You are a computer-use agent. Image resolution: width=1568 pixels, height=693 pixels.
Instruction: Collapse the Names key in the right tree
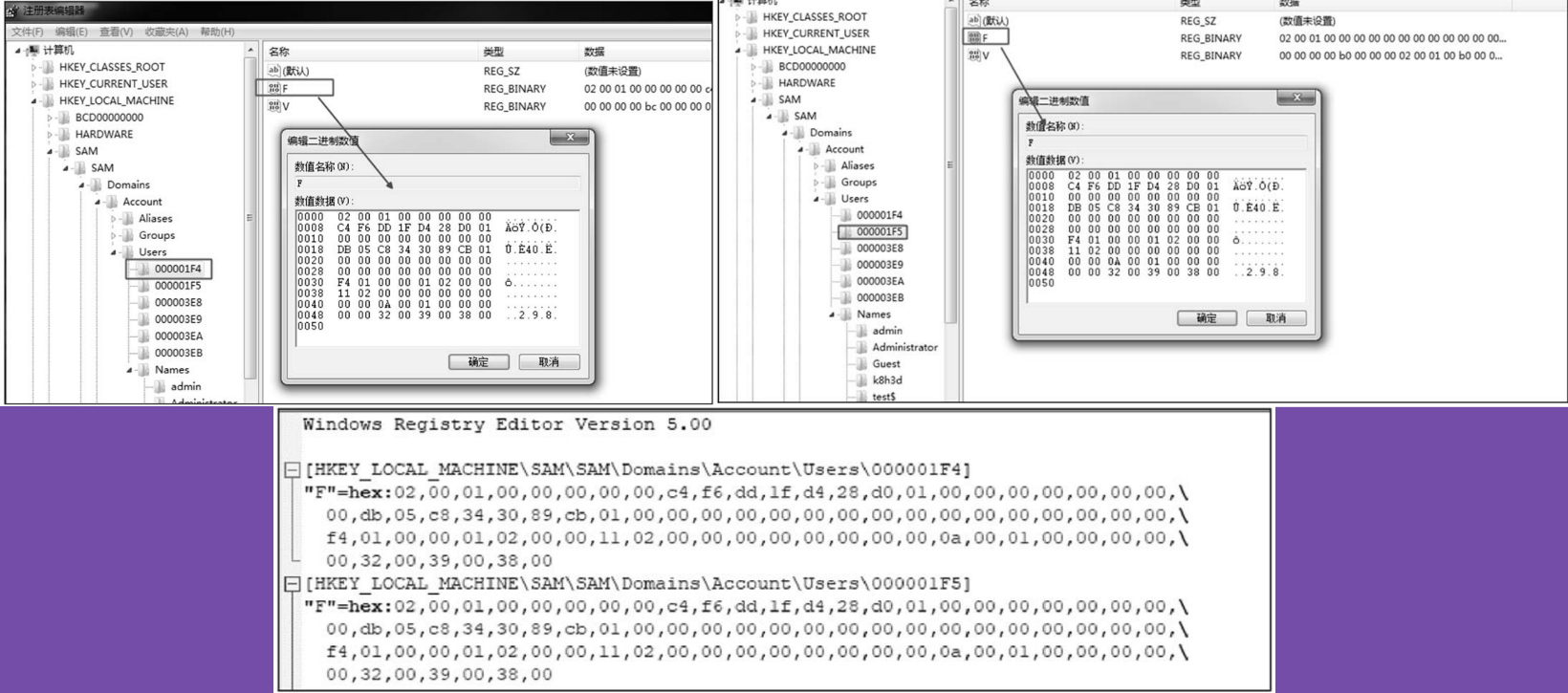pos(832,314)
